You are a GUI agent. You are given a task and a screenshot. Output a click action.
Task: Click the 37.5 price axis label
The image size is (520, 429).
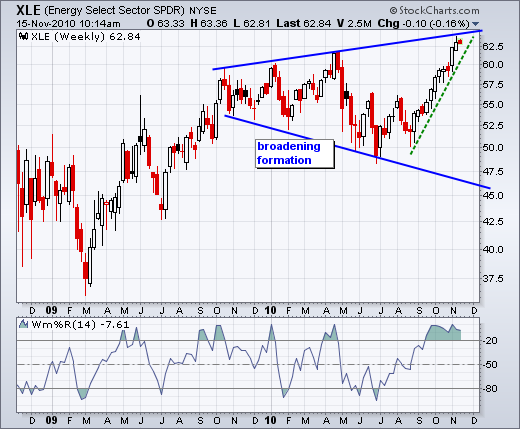pos(493,278)
